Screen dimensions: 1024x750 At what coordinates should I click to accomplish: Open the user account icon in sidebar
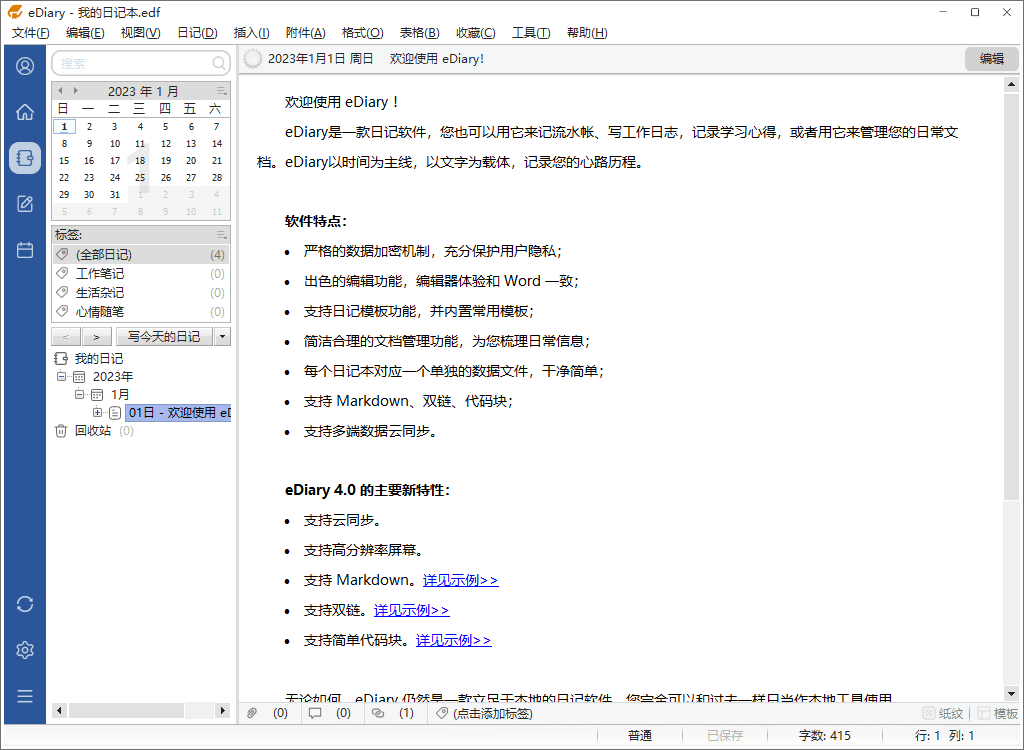25,66
